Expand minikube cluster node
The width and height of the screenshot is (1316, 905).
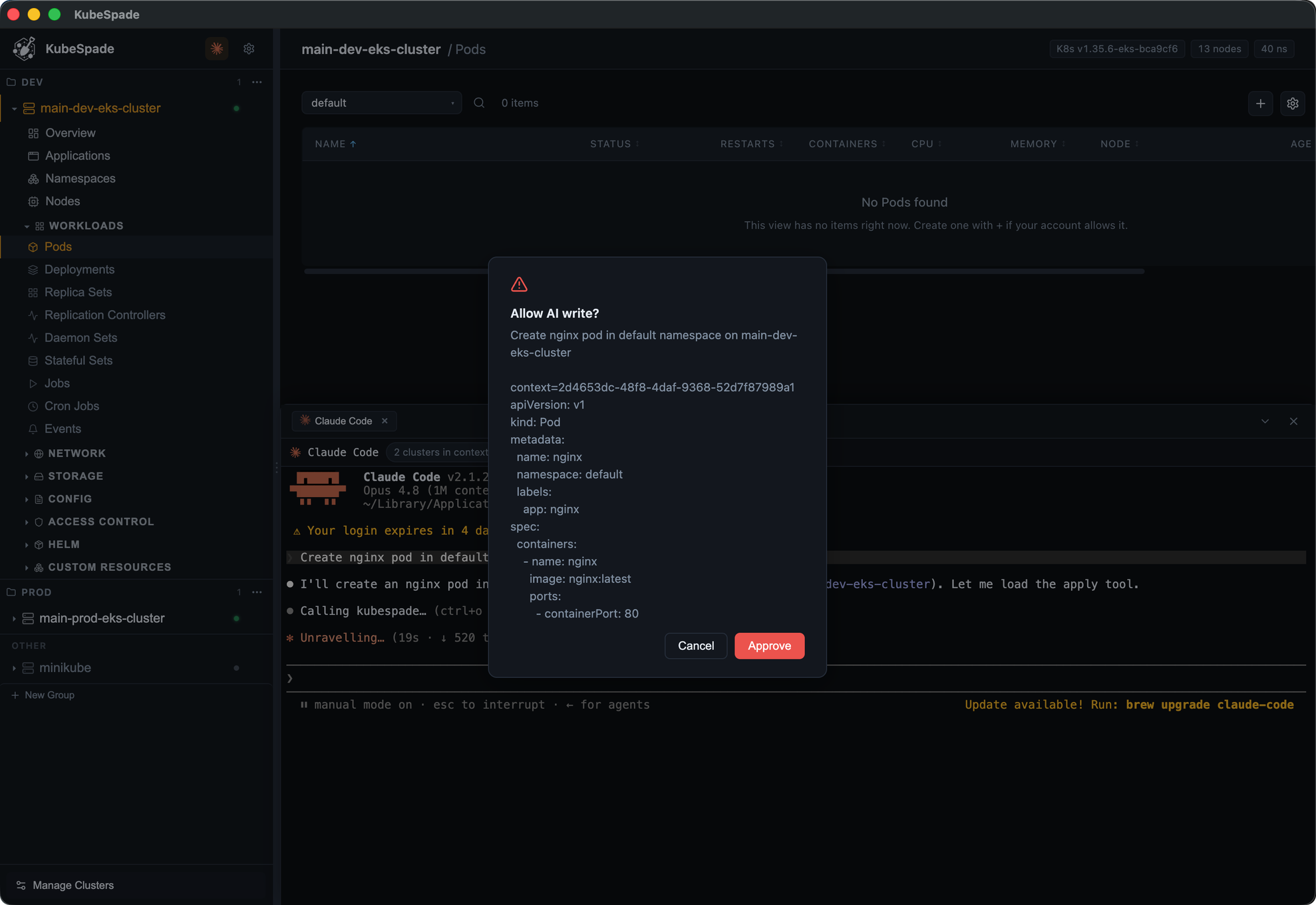(14, 668)
